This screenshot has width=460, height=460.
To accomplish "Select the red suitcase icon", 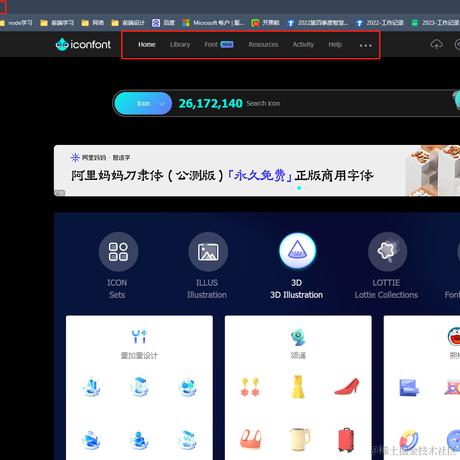I will [346, 440].
